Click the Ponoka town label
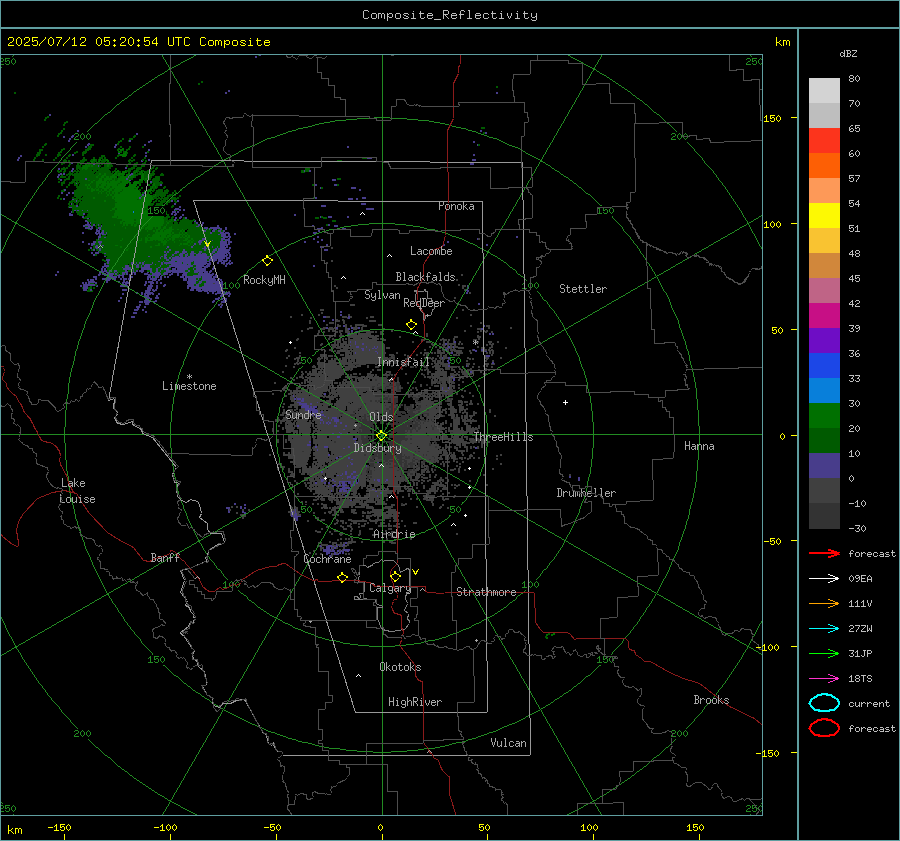This screenshot has width=900, height=841. [456, 206]
